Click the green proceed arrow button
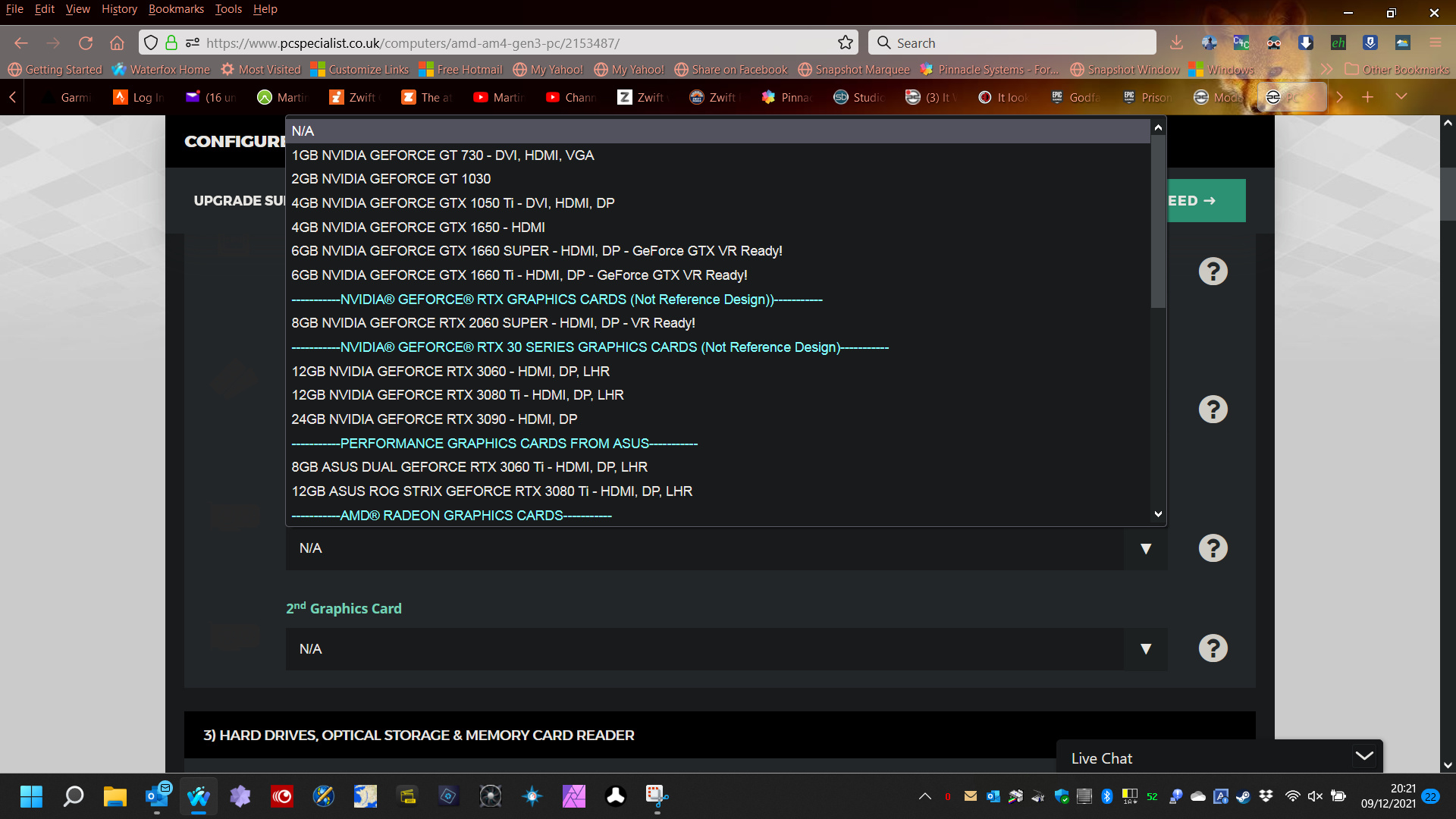1456x819 pixels. tap(1206, 201)
